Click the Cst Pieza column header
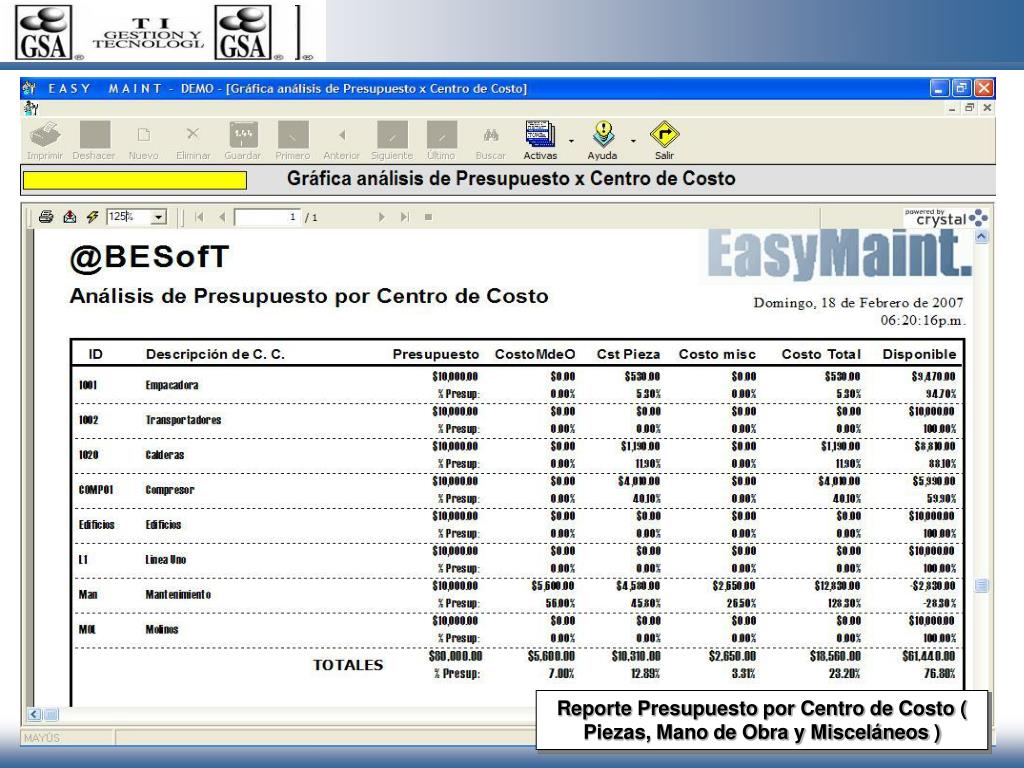The height and width of the screenshot is (768, 1024). click(x=628, y=354)
